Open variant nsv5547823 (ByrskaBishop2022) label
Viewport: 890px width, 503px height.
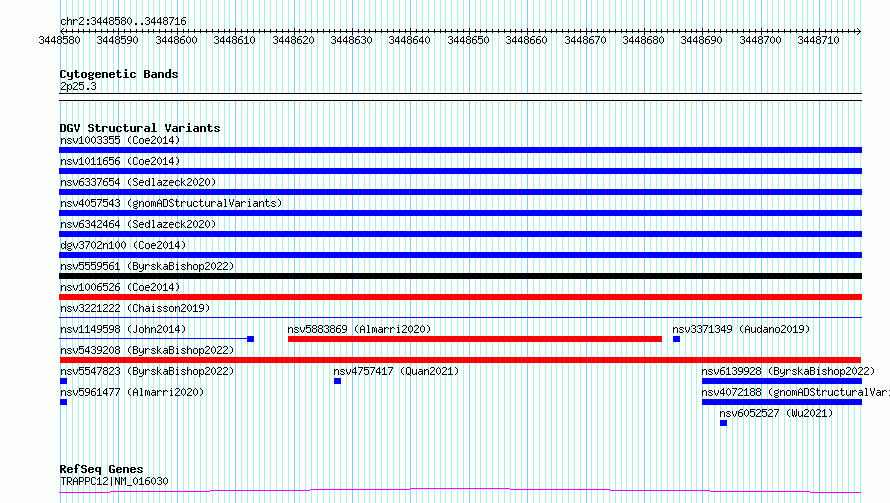point(147,371)
